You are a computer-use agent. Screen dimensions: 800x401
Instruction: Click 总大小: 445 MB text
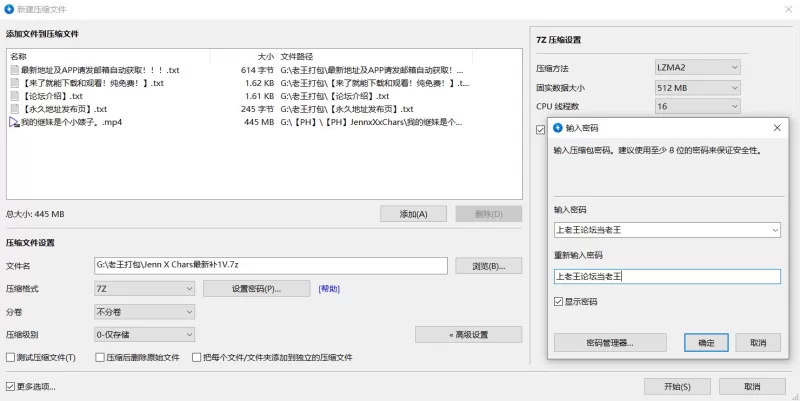pyautogui.click(x=35, y=214)
